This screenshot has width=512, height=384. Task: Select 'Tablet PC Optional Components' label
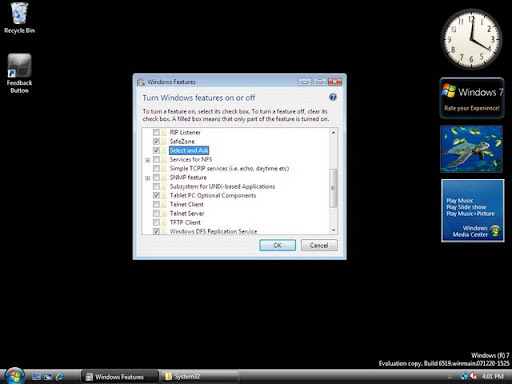point(213,195)
